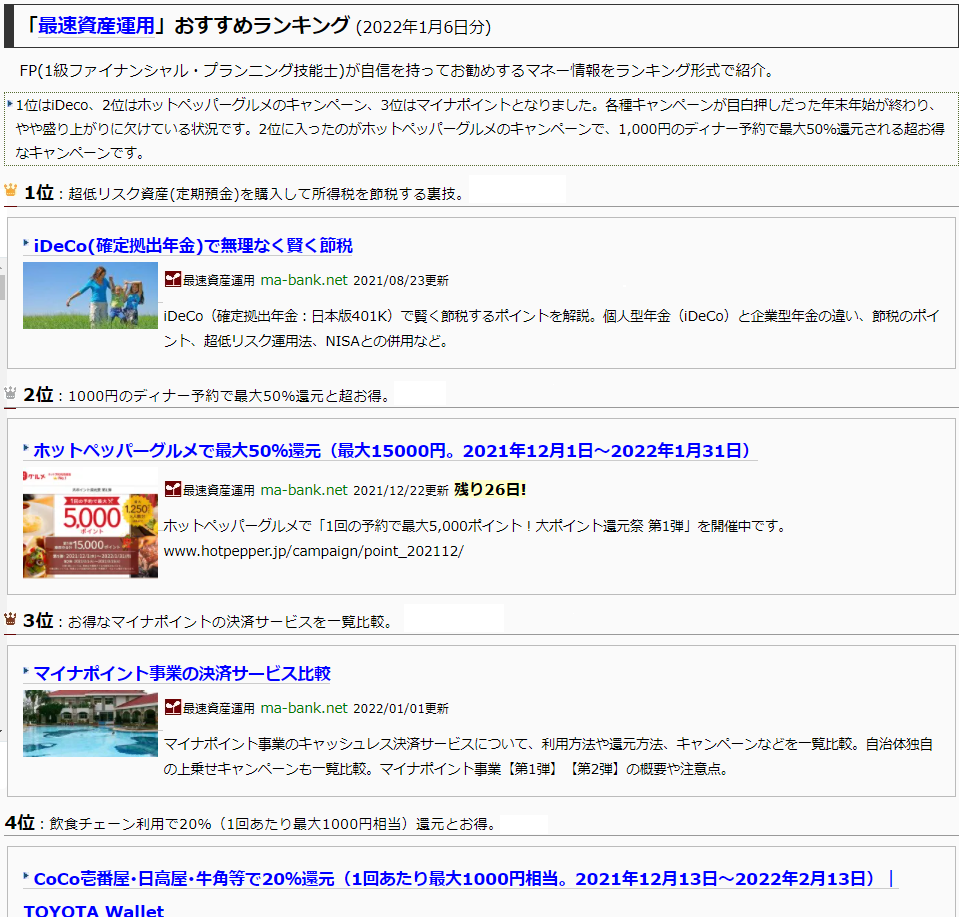The width and height of the screenshot is (959, 917).
Task: Click the 2位 ranking heading text
Action: point(39,395)
